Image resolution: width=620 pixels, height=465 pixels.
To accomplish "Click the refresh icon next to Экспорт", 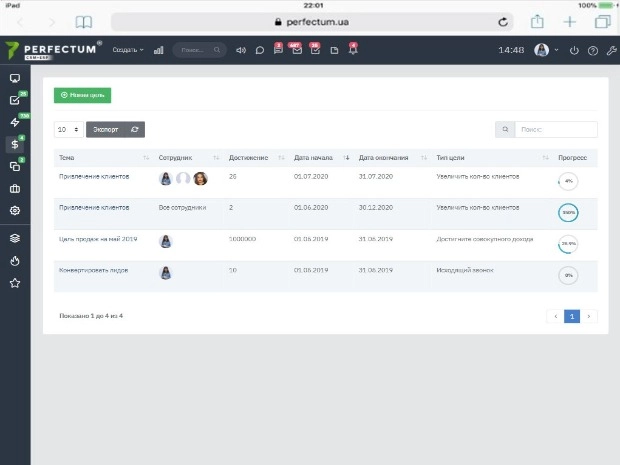I will click(x=134, y=129).
